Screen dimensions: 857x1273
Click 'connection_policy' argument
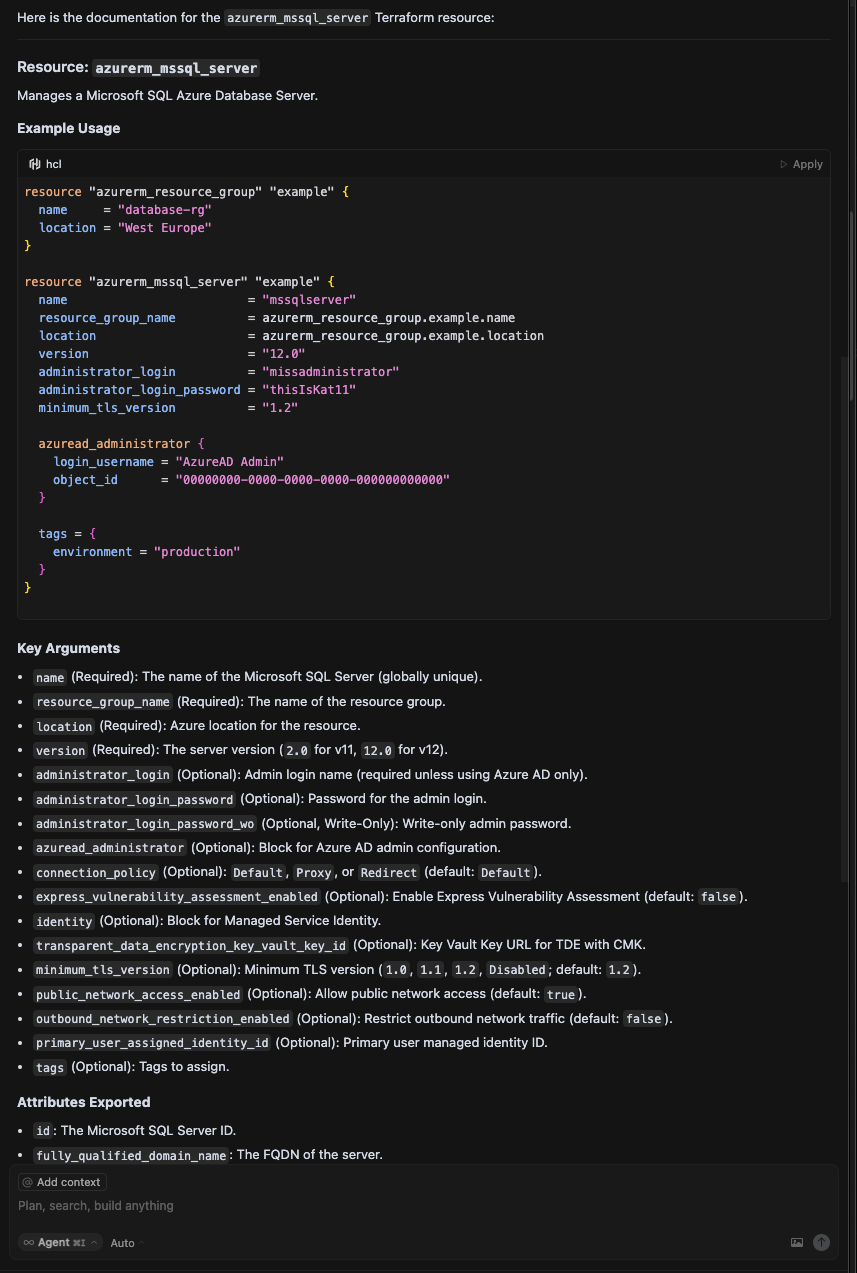click(x=96, y=872)
